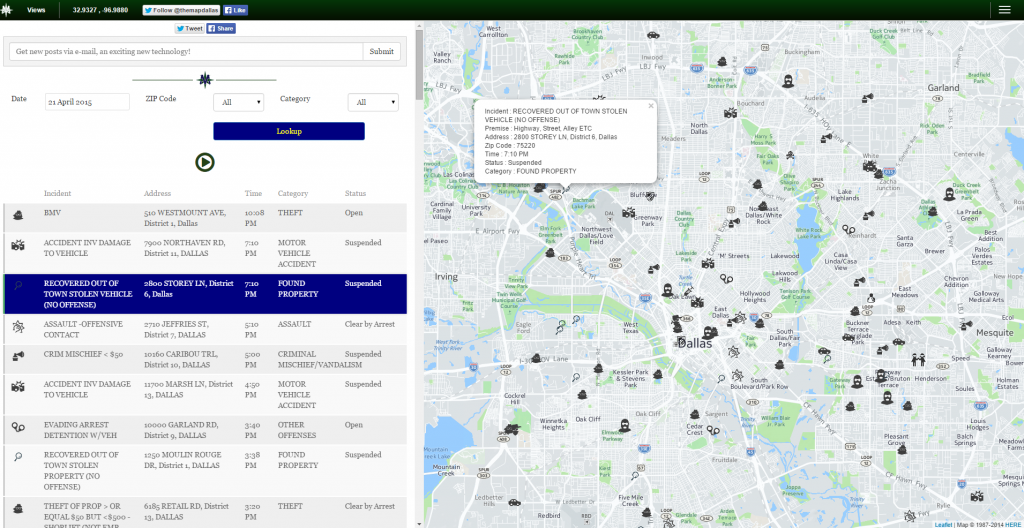
Task: Click the Tweet button
Action: (189, 29)
